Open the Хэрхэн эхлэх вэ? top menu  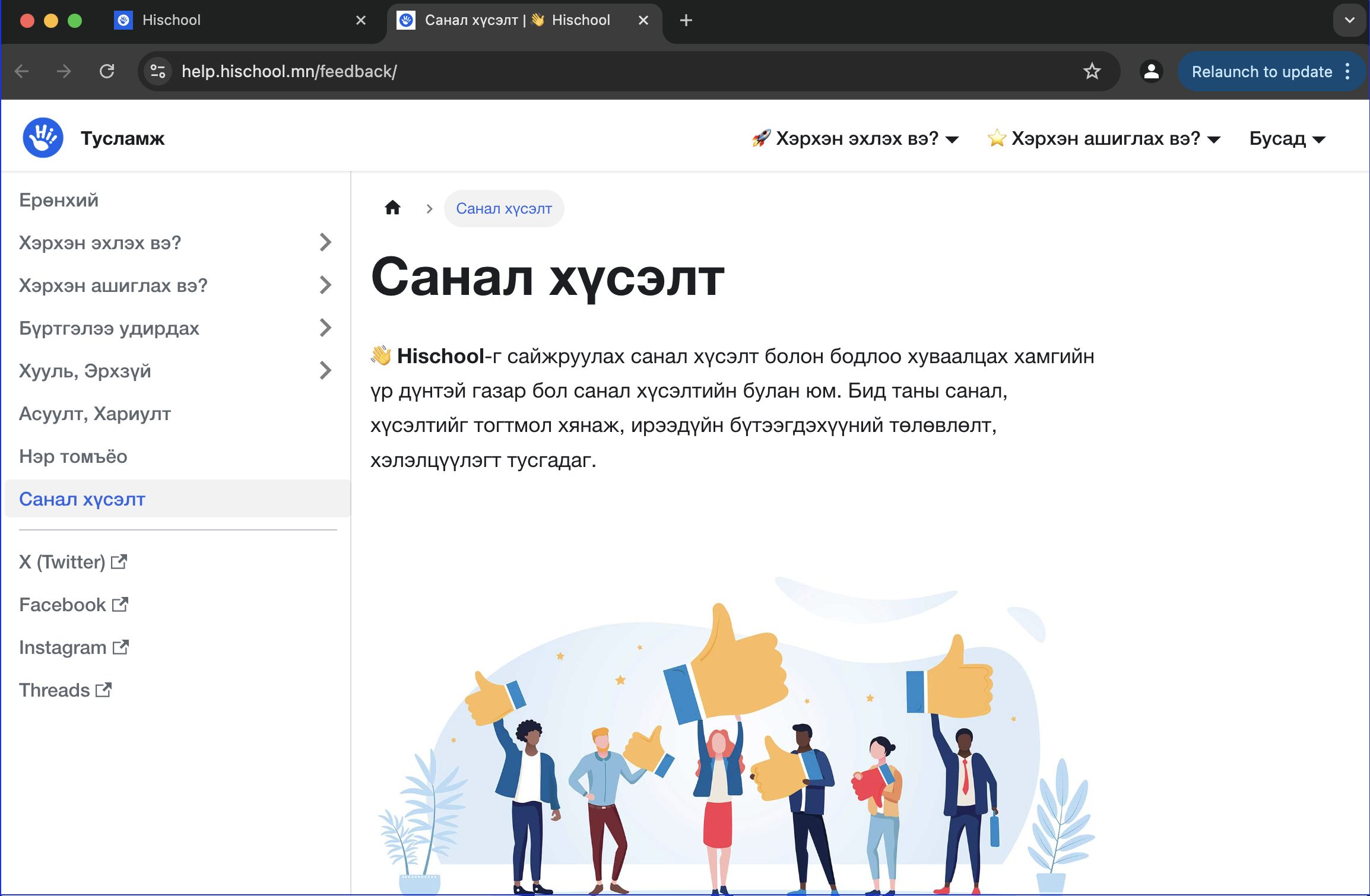pos(855,138)
